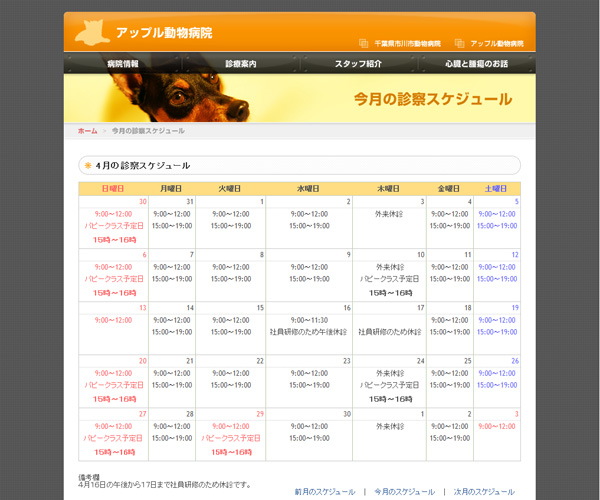Click date number 26 on Saturday

tap(515, 361)
